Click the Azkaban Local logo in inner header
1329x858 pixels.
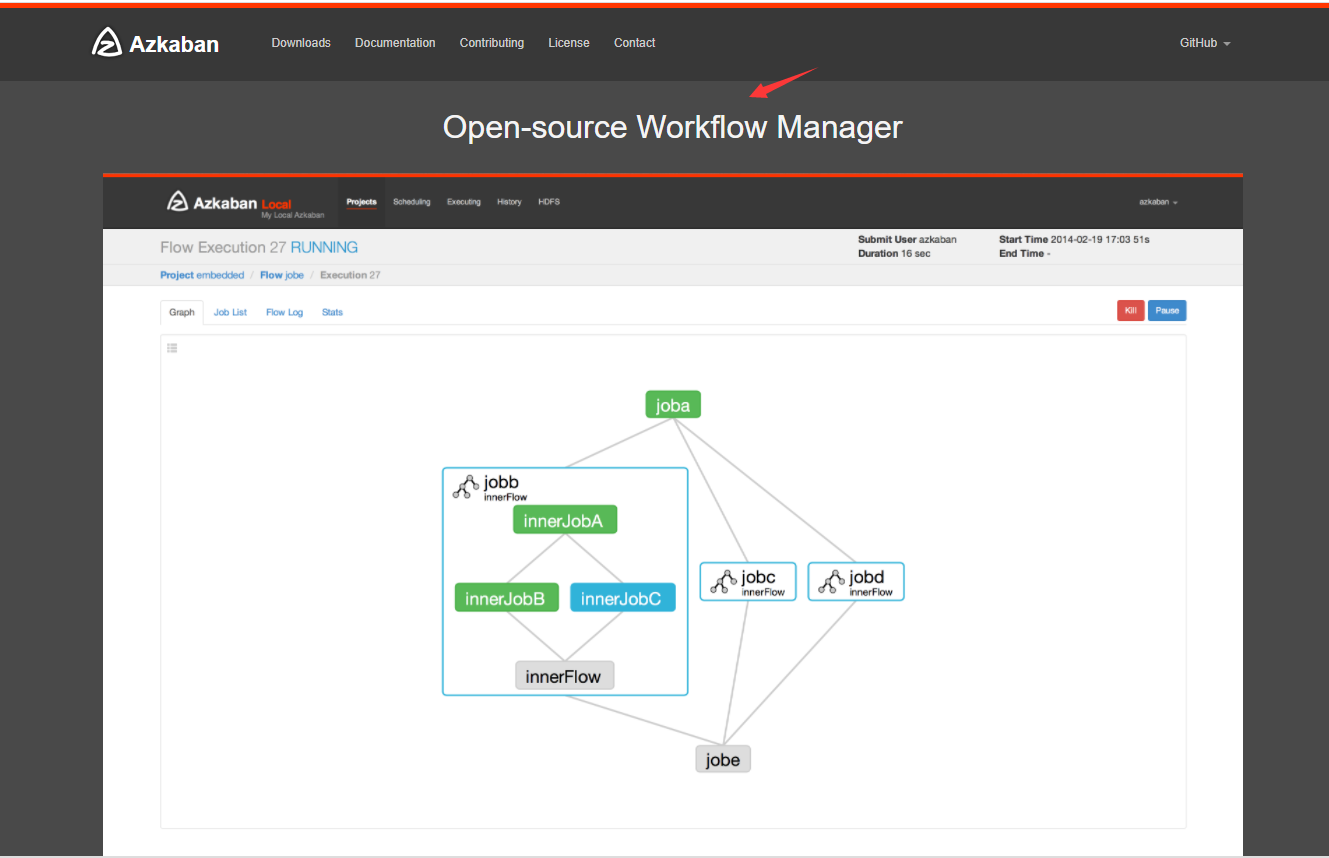point(245,203)
